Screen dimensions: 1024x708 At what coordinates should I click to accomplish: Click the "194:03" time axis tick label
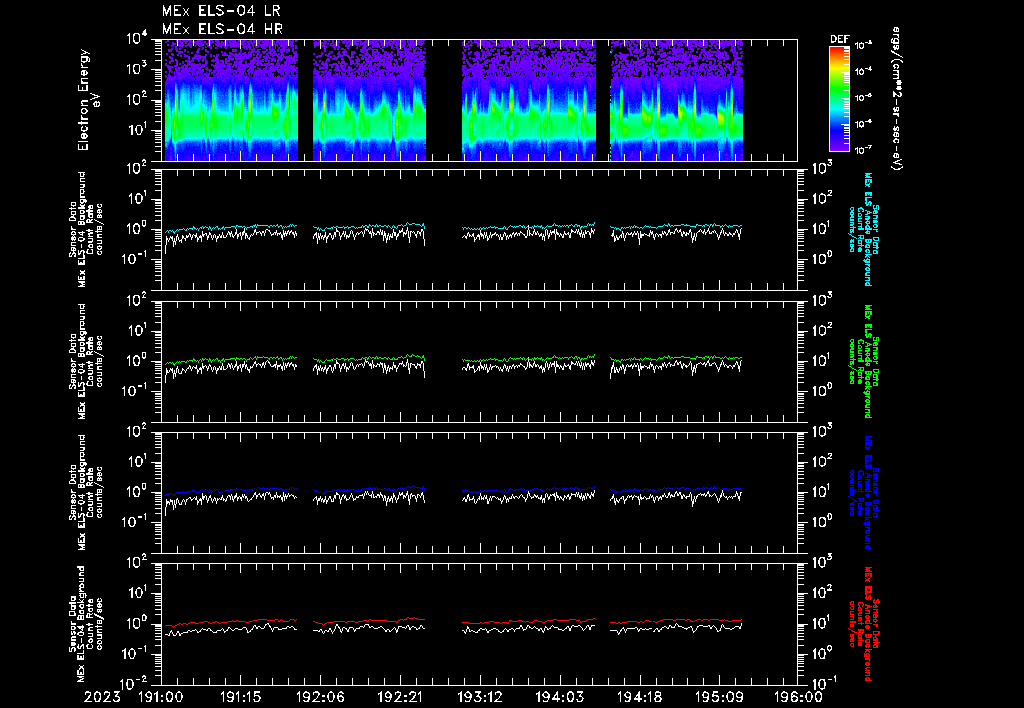559,697
